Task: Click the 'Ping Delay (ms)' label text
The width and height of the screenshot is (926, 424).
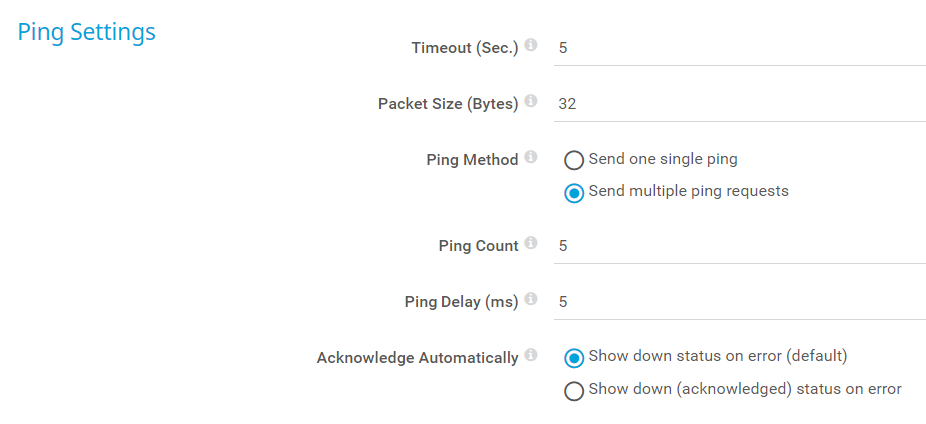Action: click(461, 302)
